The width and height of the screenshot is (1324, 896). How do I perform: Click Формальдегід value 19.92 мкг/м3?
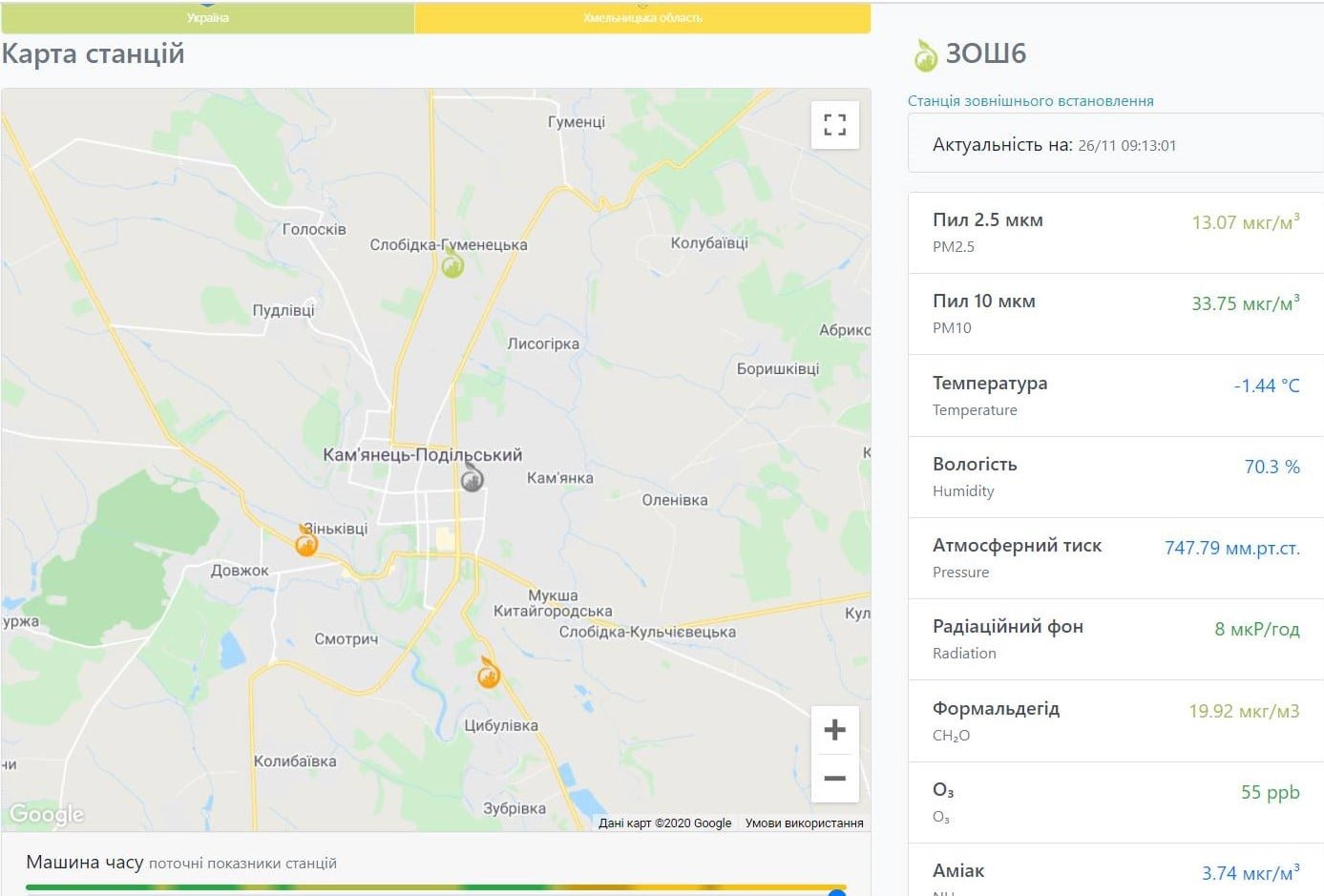pyautogui.click(x=1244, y=711)
